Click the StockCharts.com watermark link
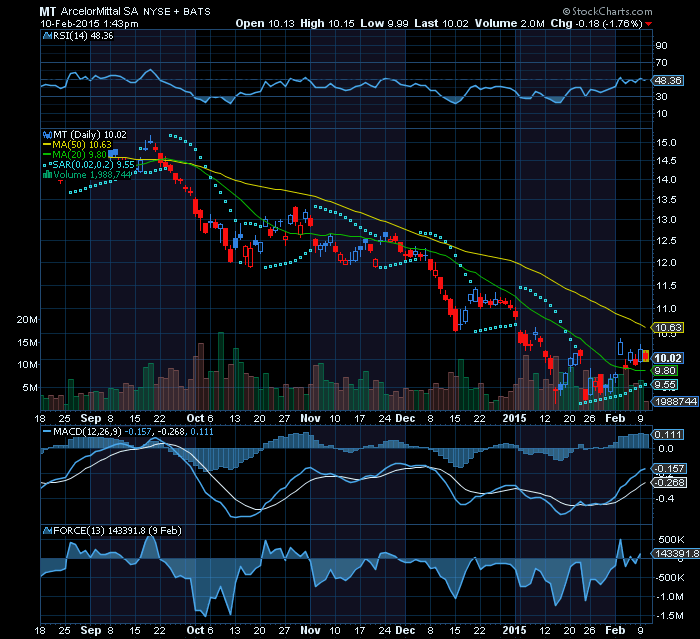 [607, 12]
